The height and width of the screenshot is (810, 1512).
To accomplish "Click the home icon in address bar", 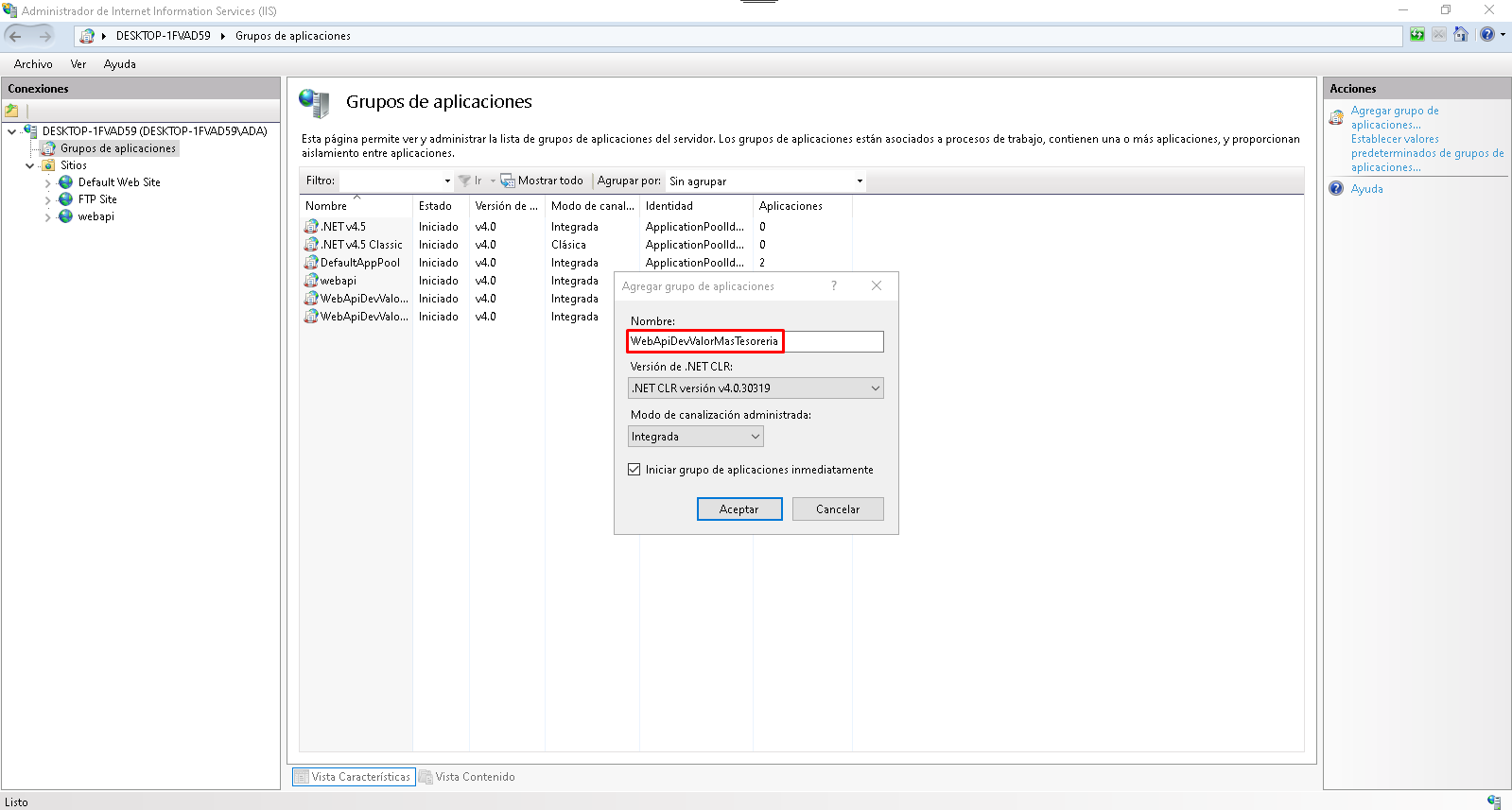I will coord(1461,35).
